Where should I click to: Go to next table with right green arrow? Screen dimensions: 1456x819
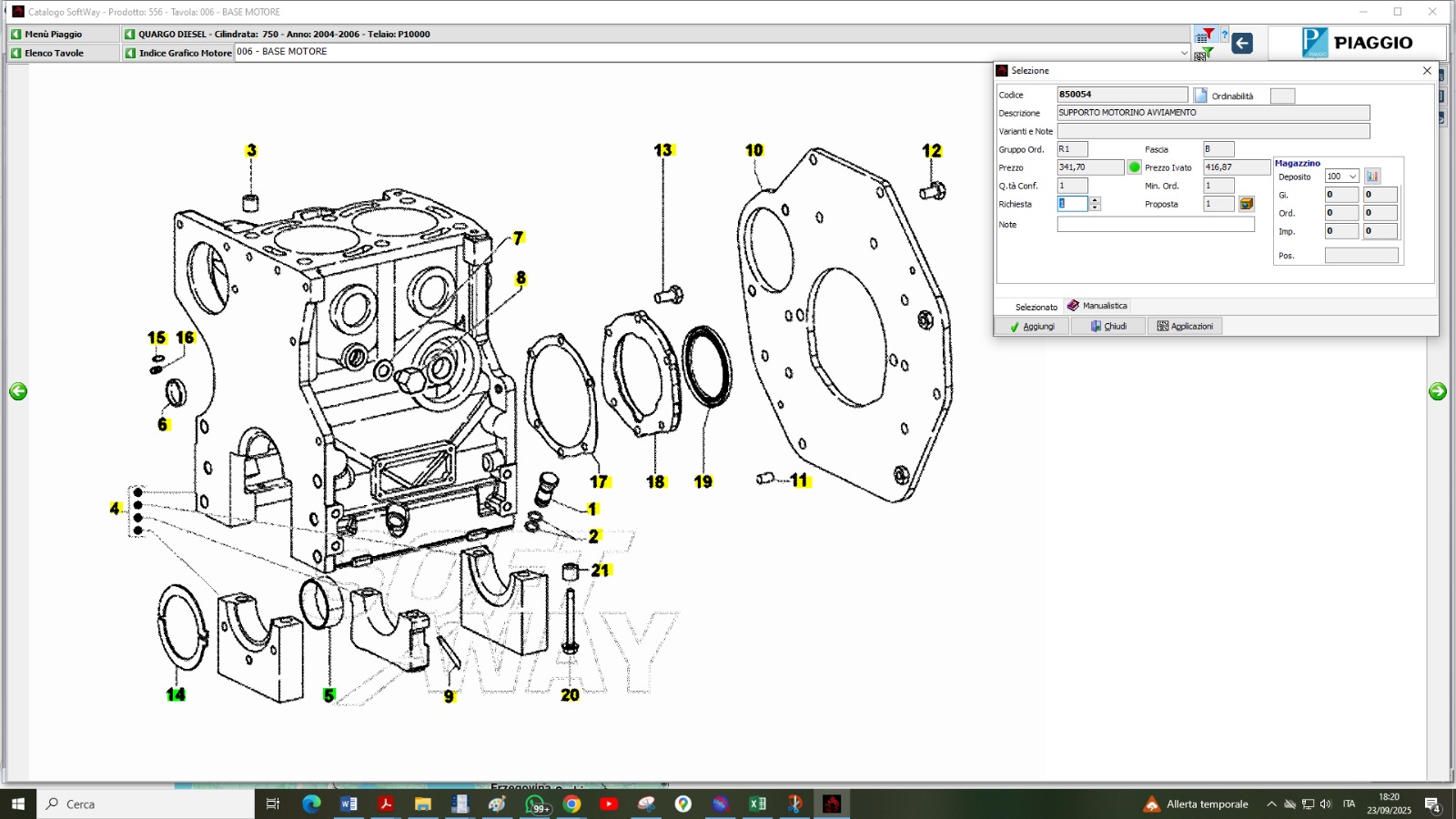point(1438,391)
